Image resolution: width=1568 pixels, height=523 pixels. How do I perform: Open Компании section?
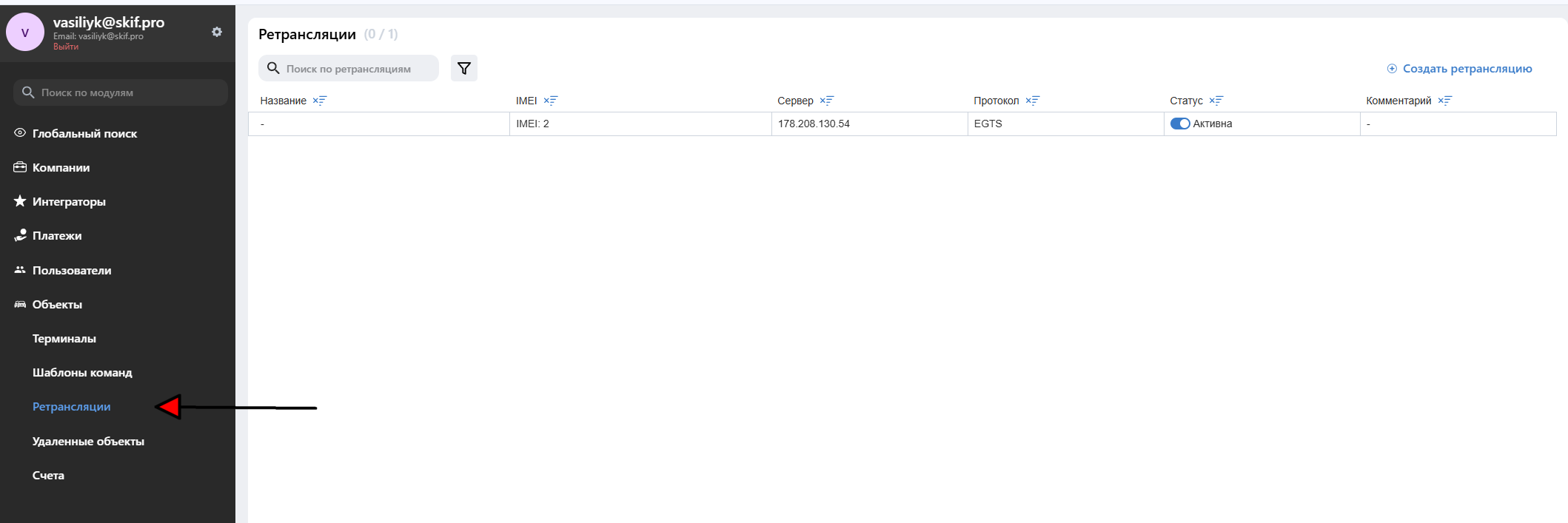point(61,168)
